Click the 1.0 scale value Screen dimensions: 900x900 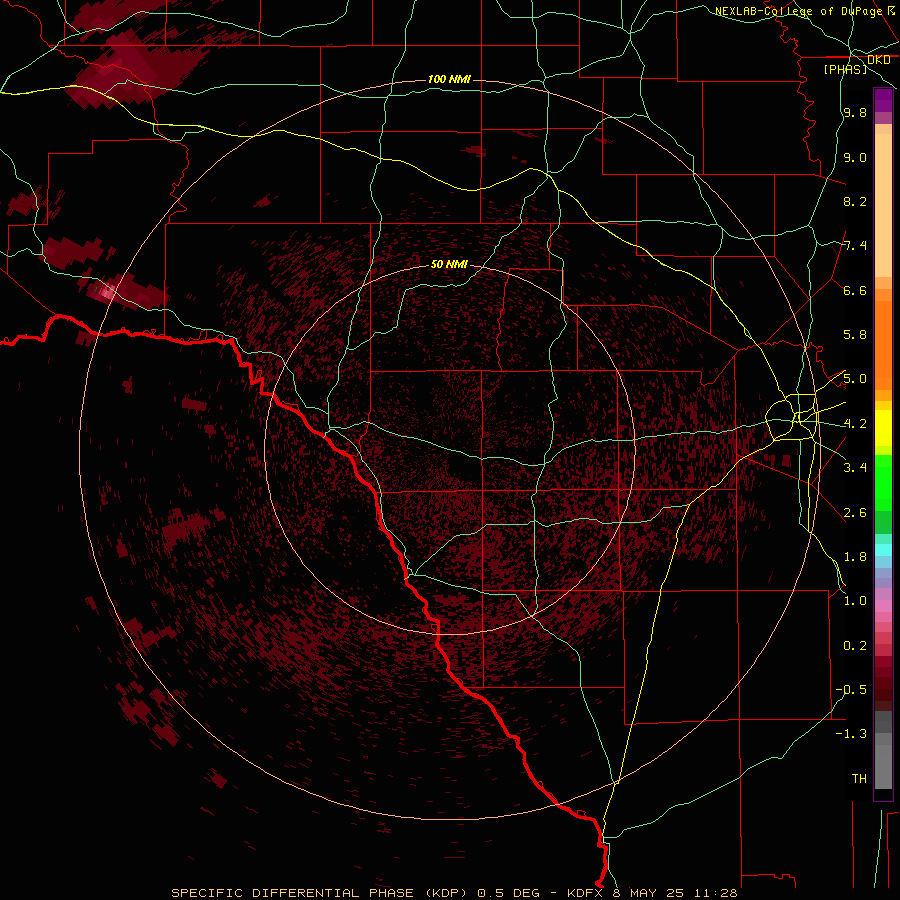tap(855, 601)
